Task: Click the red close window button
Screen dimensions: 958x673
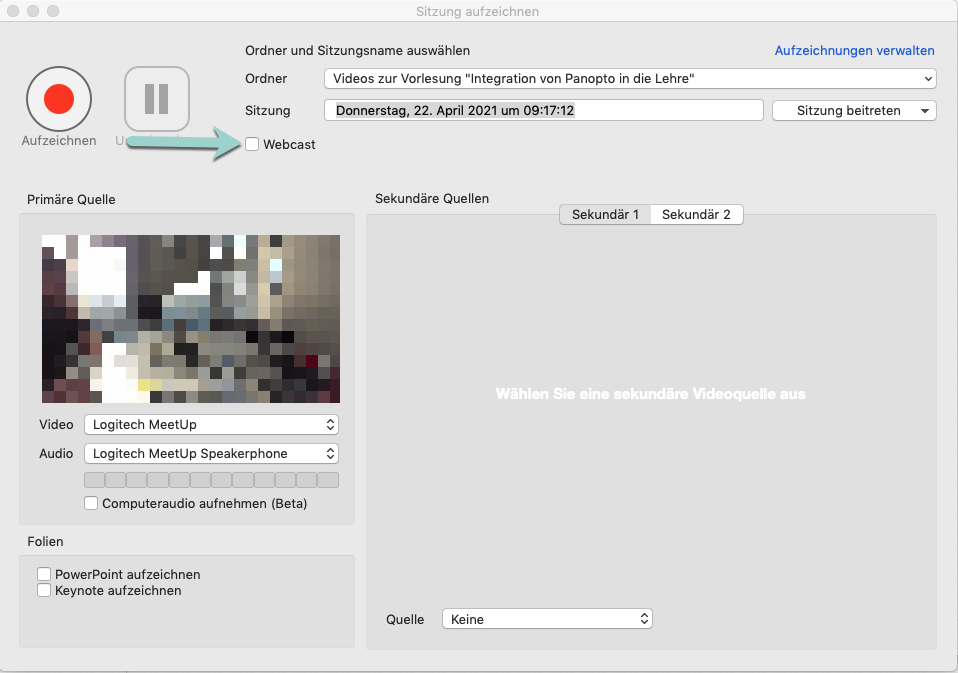Action: [13, 11]
